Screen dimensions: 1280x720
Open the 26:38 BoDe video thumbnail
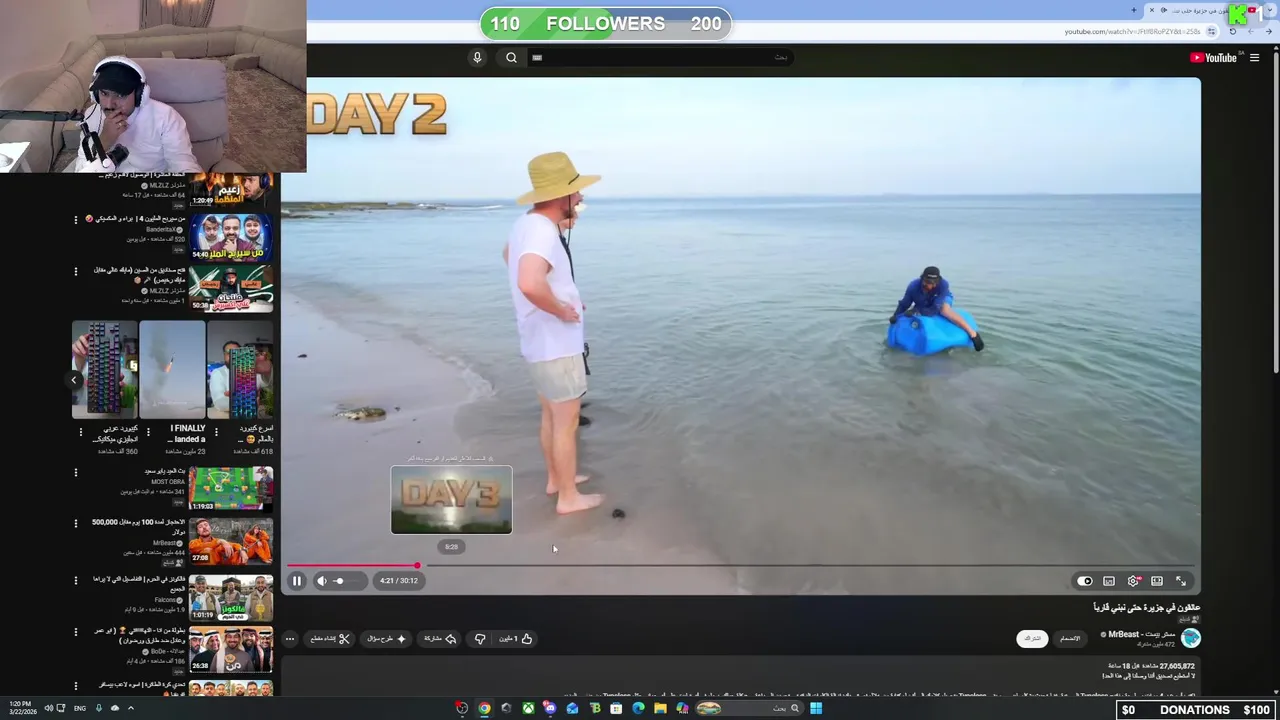tap(231, 649)
